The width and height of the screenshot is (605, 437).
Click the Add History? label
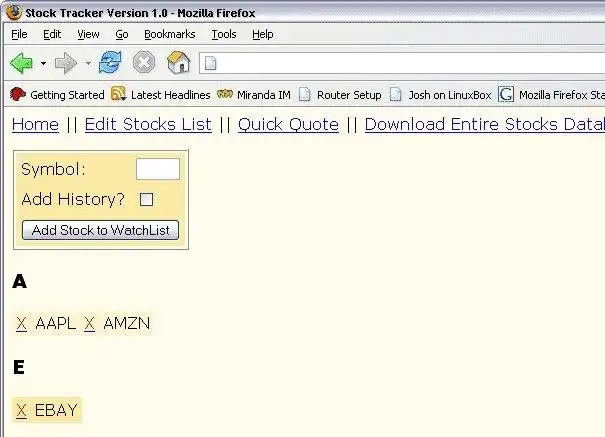coord(73,199)
